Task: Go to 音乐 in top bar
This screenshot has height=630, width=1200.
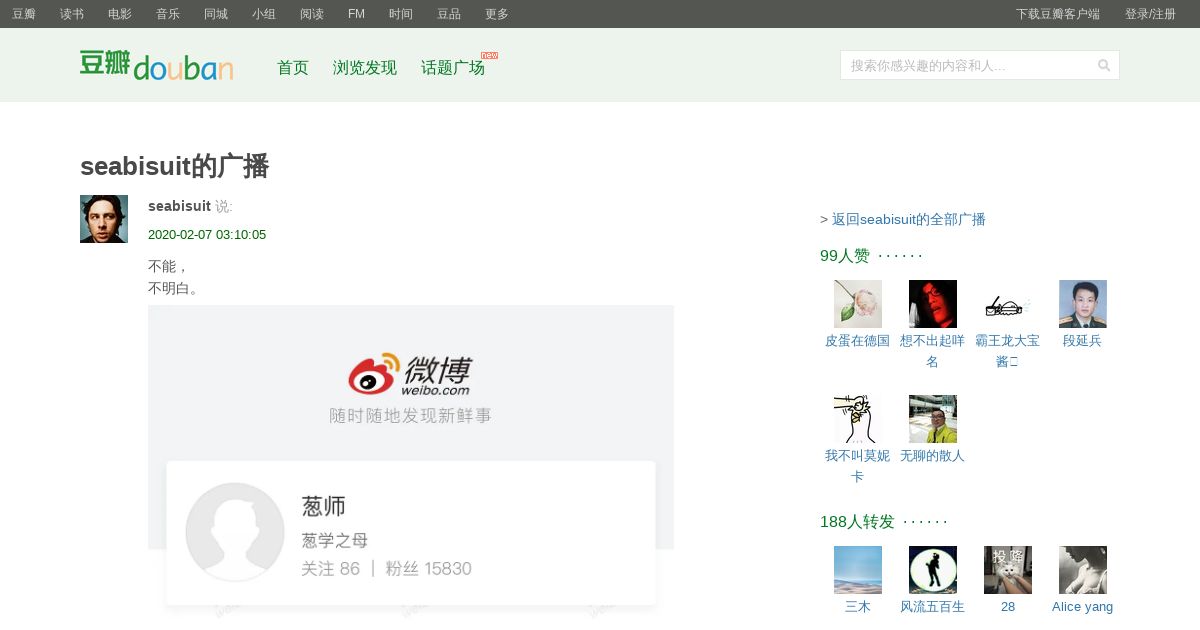Action: [168, 14]
